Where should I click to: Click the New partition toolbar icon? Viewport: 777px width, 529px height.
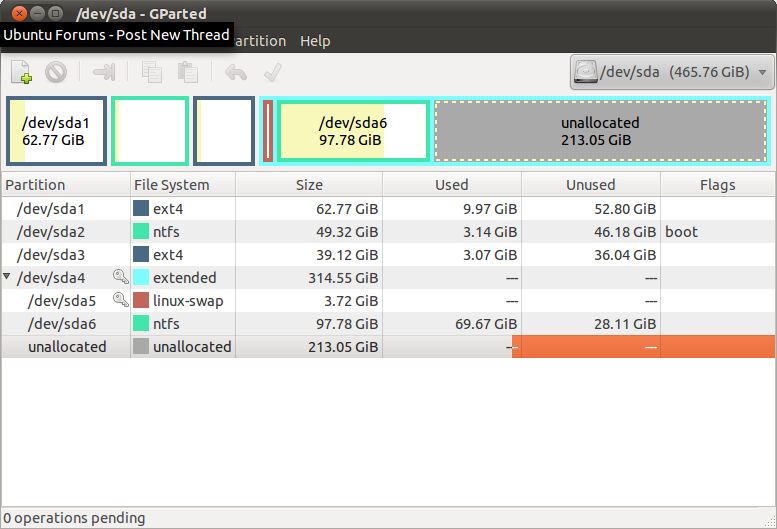tap(22, 72)
